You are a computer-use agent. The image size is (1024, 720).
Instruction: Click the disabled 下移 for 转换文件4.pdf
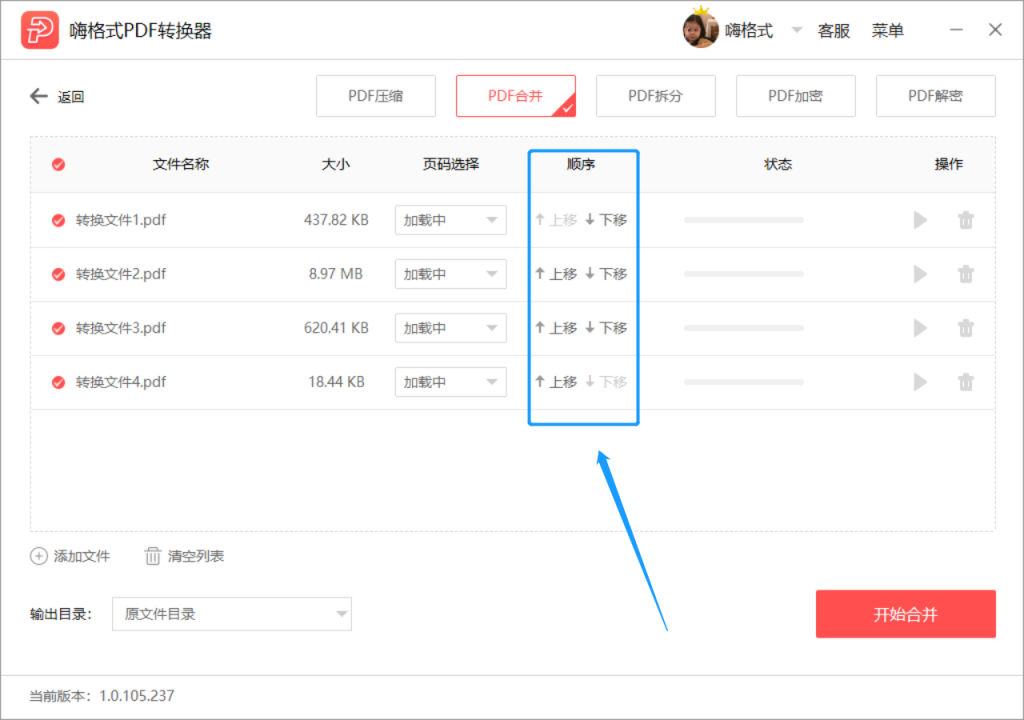[x=606, y=382]
